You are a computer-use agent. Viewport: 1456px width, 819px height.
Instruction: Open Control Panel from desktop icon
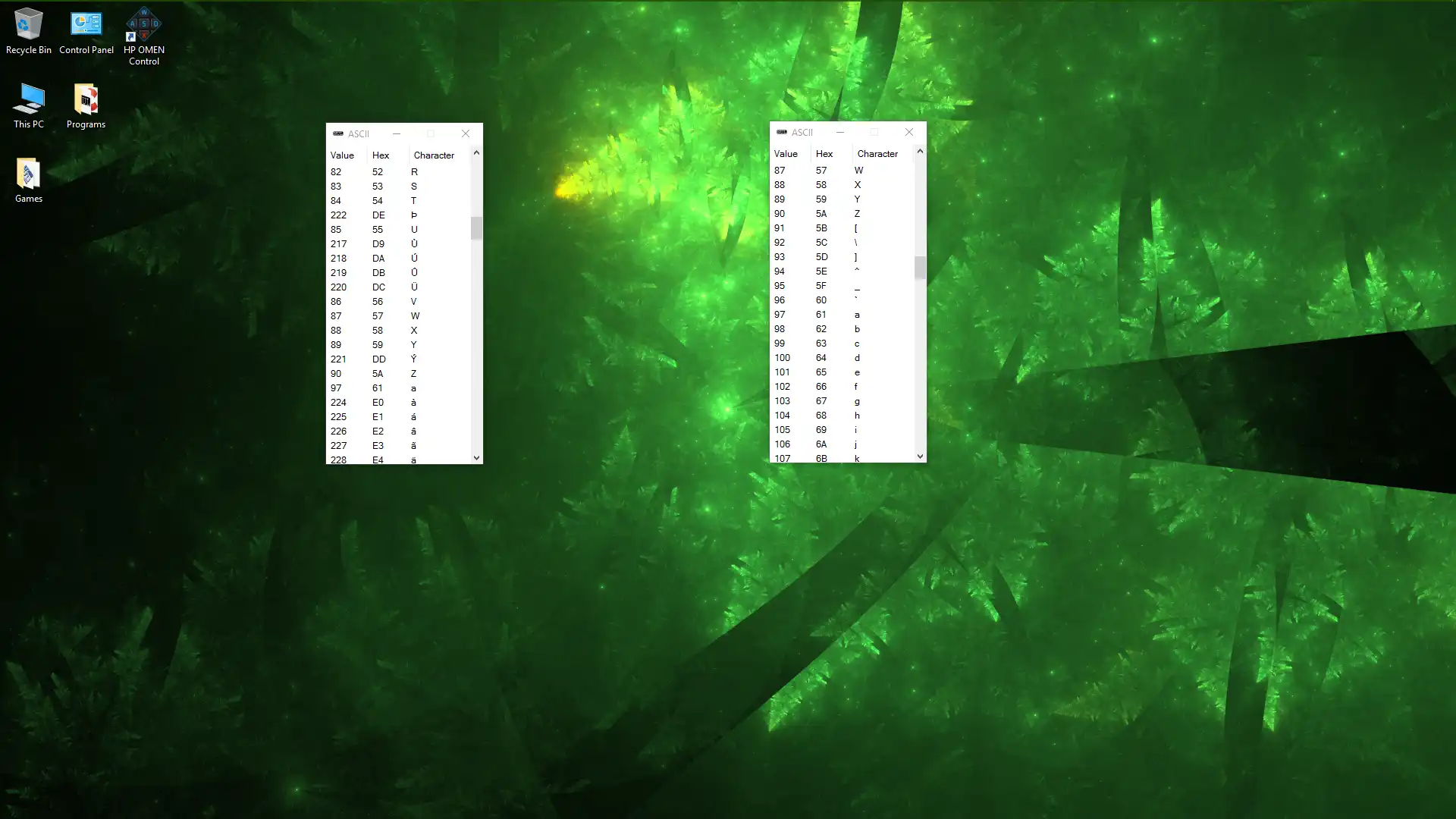(86, 23)
